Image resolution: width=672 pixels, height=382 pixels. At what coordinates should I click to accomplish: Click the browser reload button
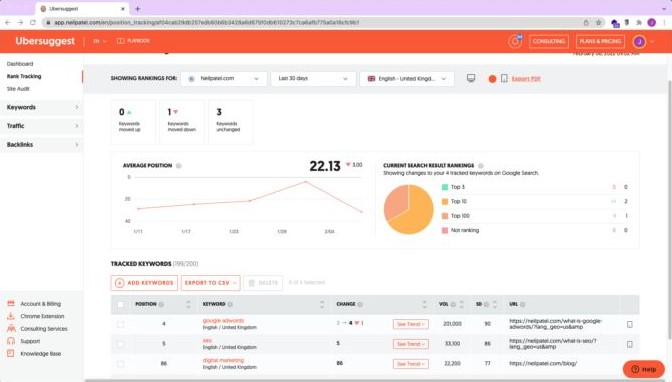[33, 22]
